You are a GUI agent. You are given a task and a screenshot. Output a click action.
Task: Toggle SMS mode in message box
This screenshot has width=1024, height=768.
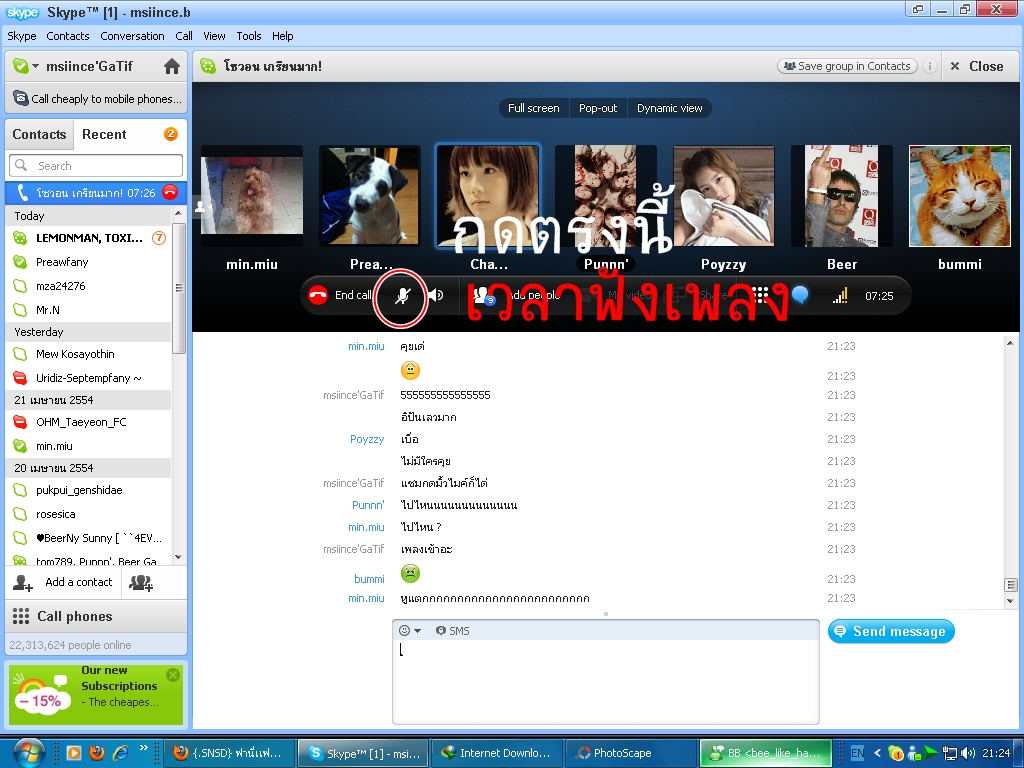(x=453, y=630)
